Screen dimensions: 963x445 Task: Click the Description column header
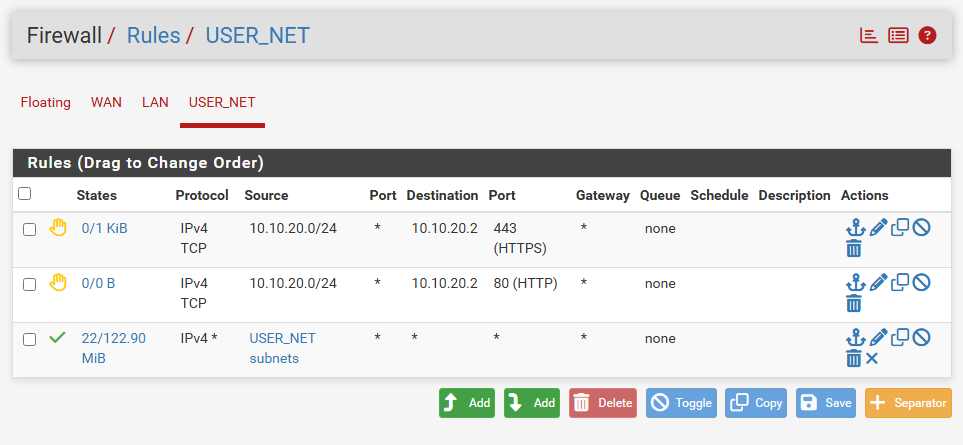click(794, 195)
